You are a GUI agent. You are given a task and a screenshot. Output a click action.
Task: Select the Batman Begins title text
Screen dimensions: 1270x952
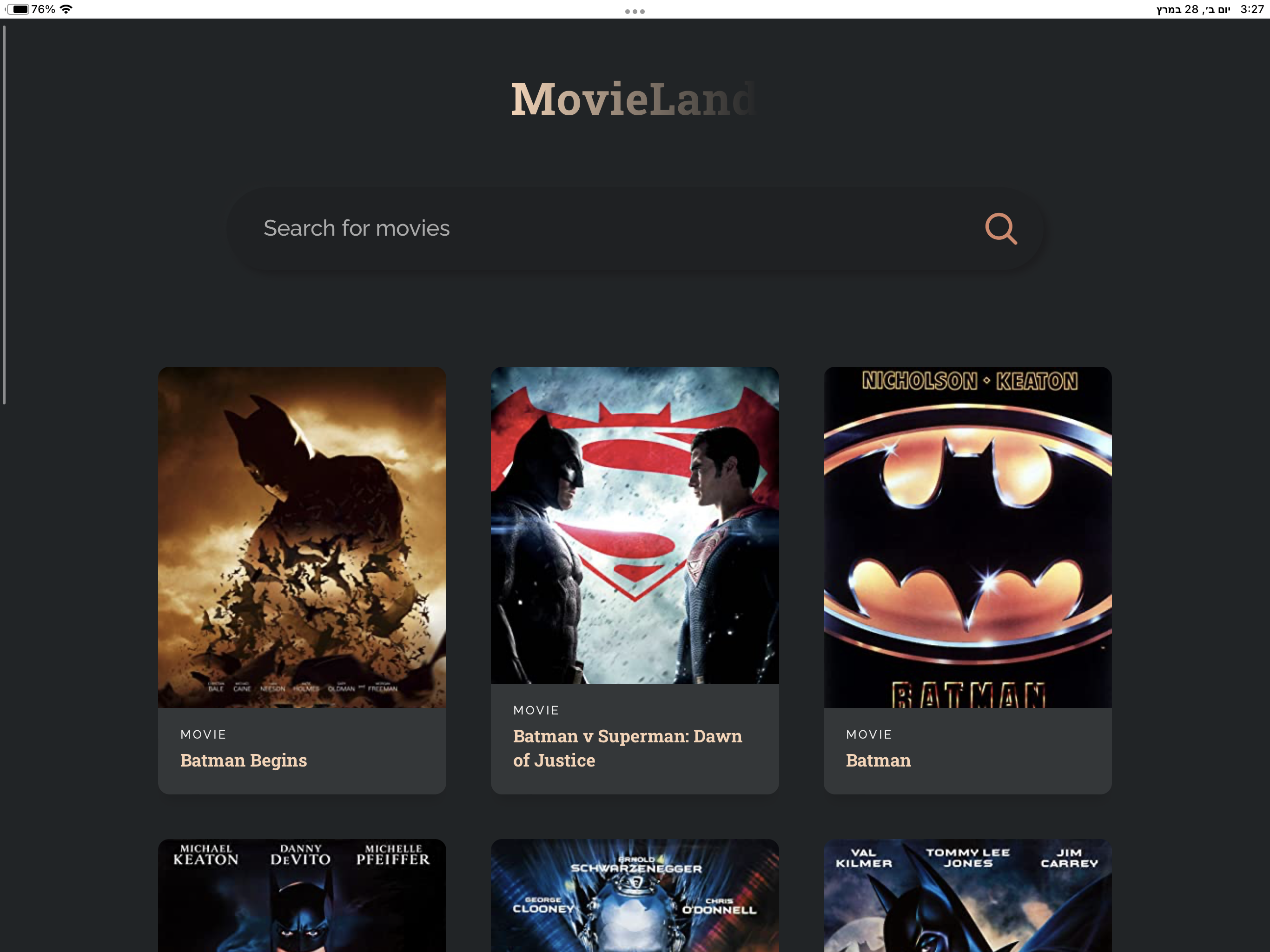244,760
